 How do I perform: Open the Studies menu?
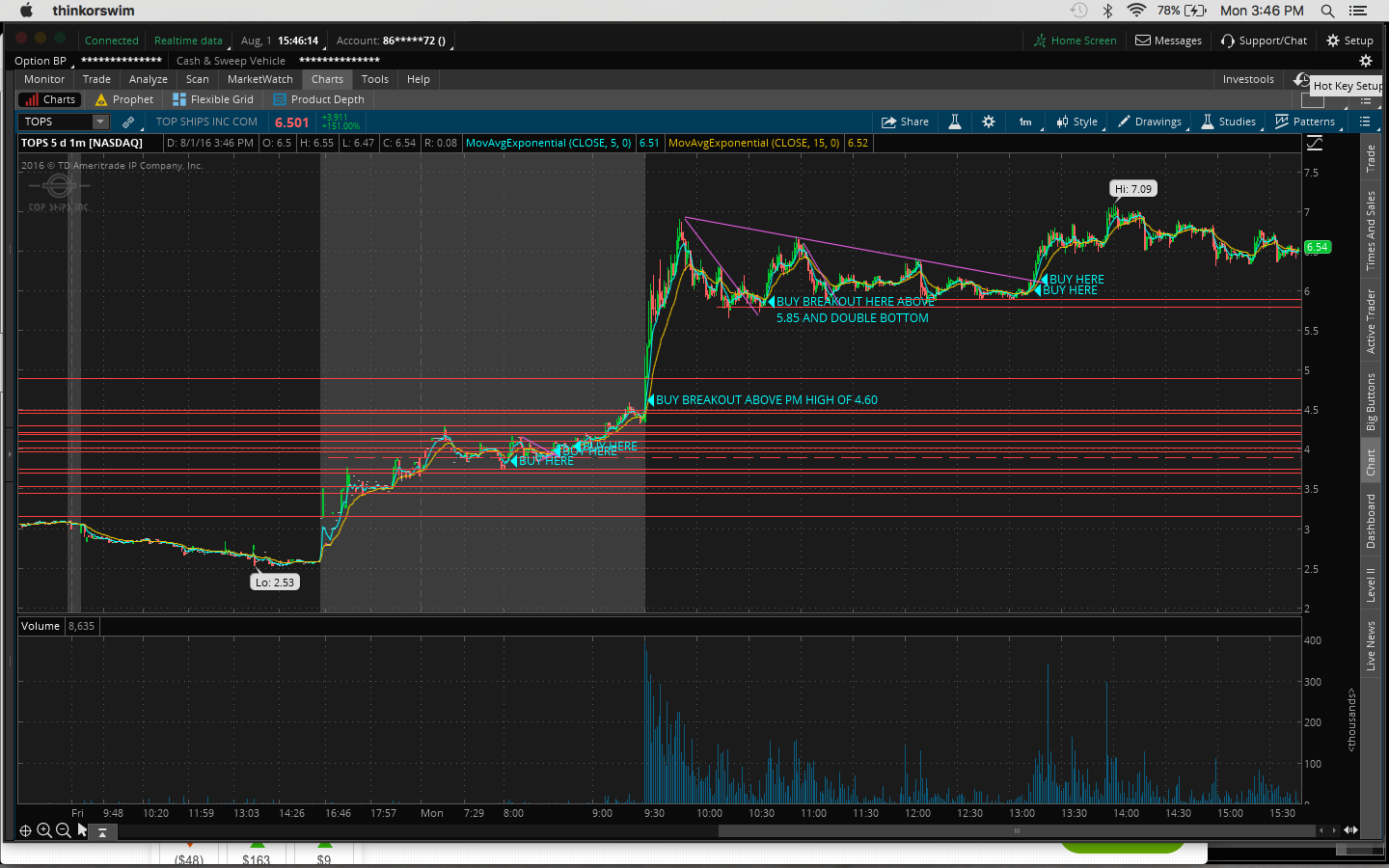[1229, 122]
